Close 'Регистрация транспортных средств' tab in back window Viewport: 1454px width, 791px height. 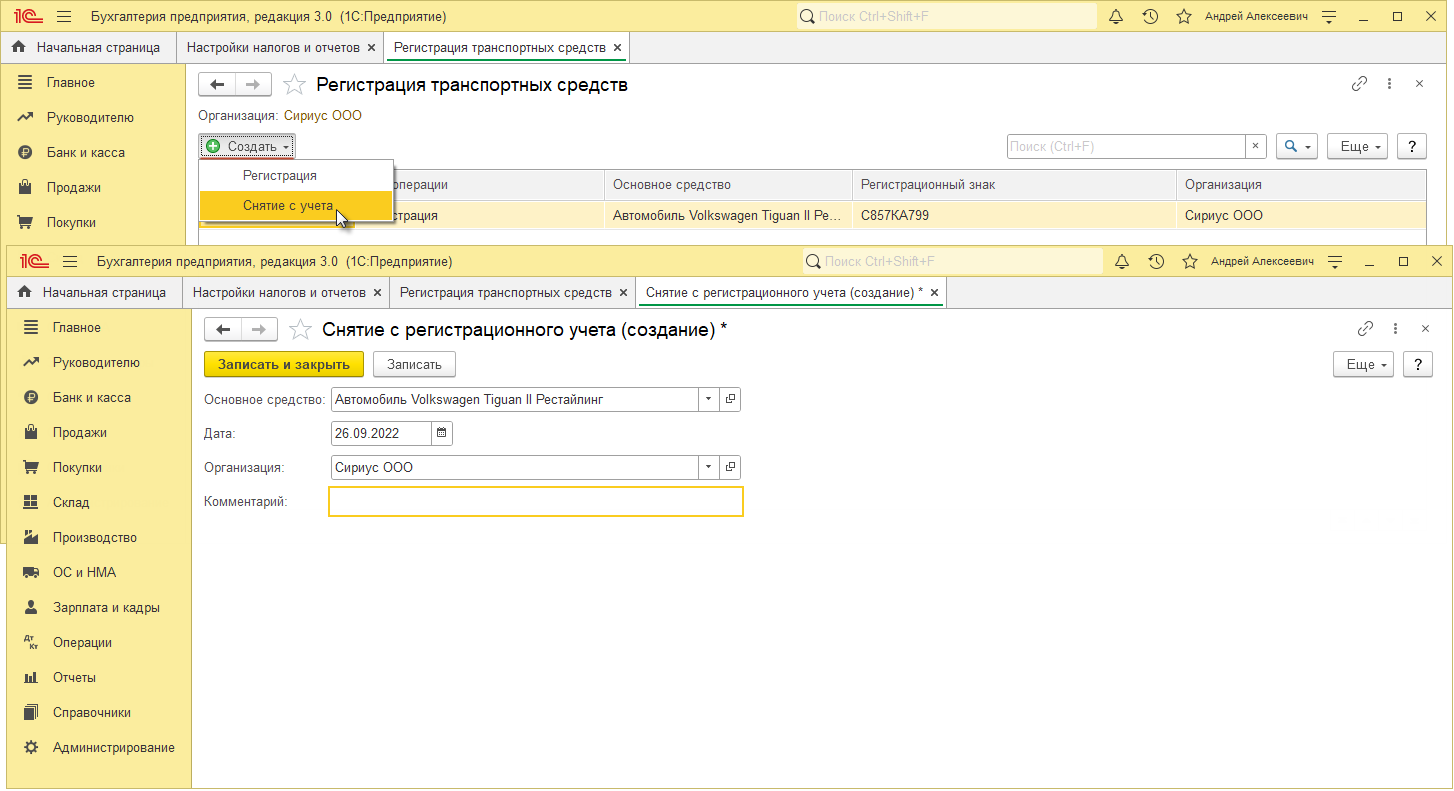click(x=617, y=47)
